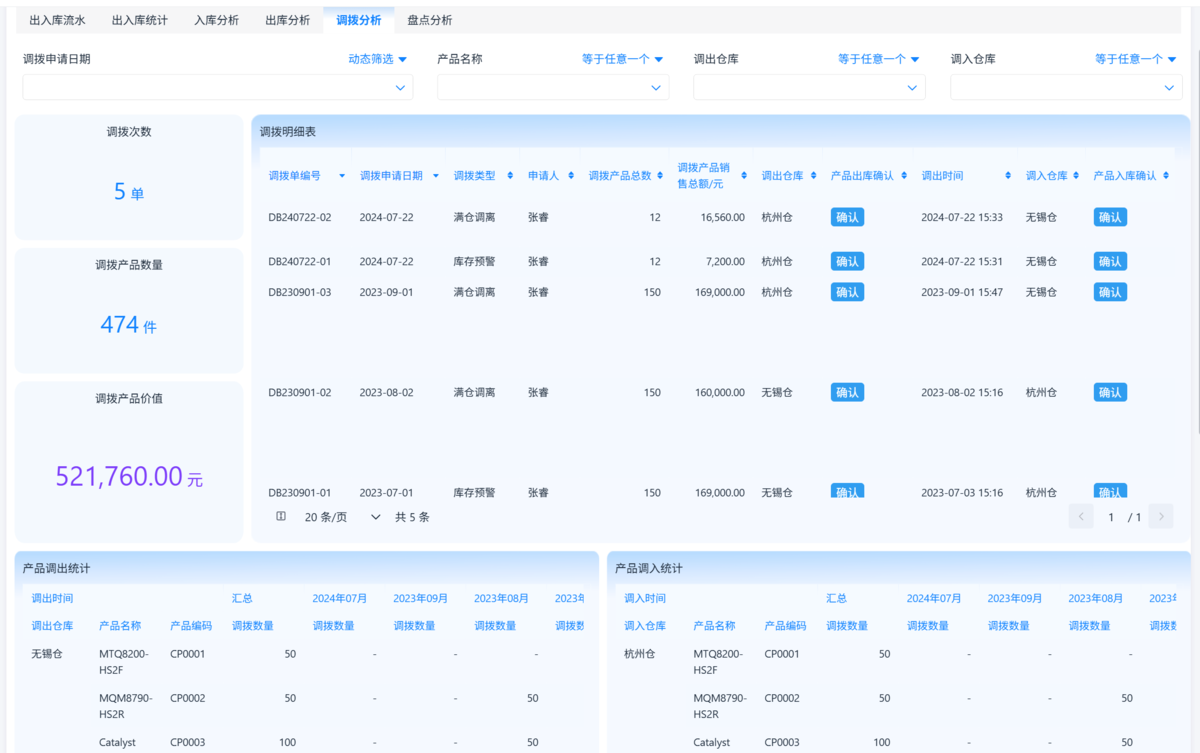Click sort arrows for 调拨产品销售总额/元

[x=744, y=176]
